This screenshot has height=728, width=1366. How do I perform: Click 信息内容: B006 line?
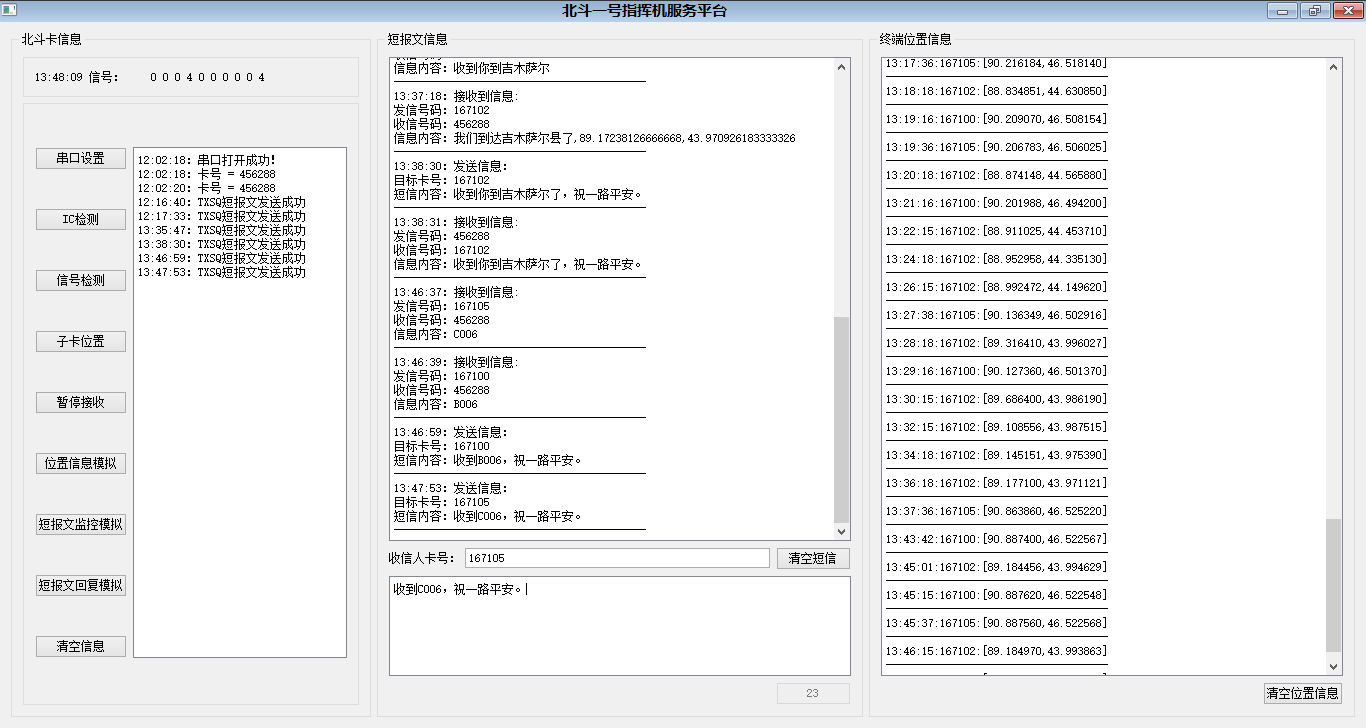[436, 404]
